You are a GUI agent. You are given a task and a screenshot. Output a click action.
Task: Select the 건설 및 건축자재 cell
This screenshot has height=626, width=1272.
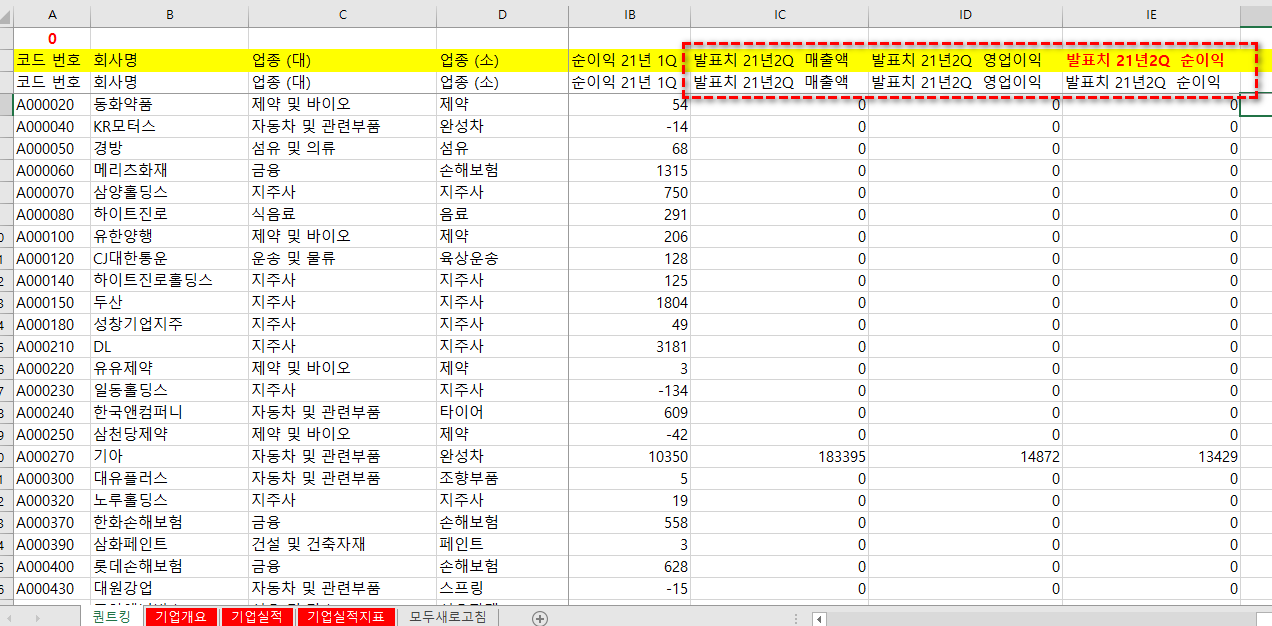[343, 544]
